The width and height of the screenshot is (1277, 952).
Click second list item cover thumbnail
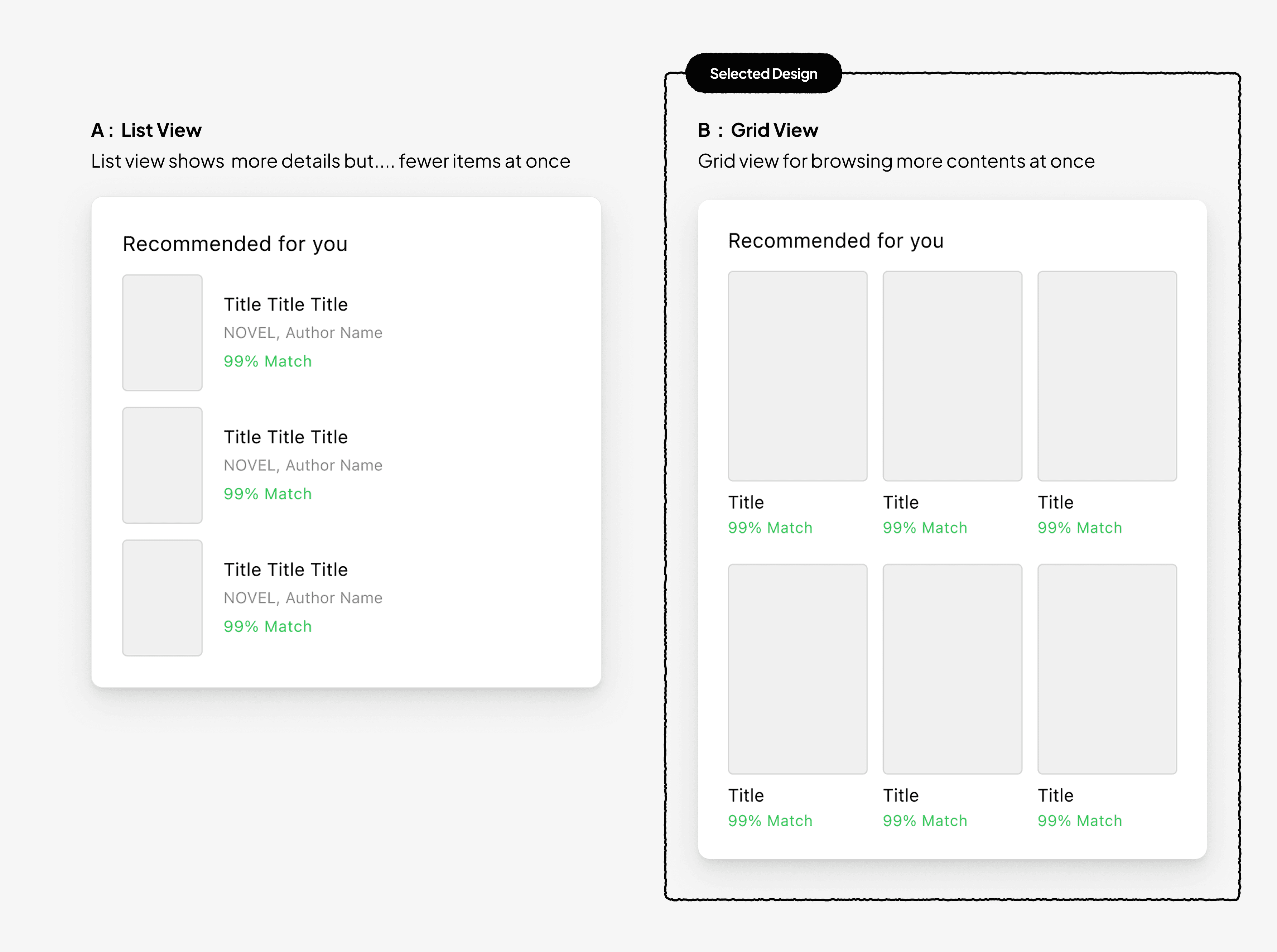(163, 465)
